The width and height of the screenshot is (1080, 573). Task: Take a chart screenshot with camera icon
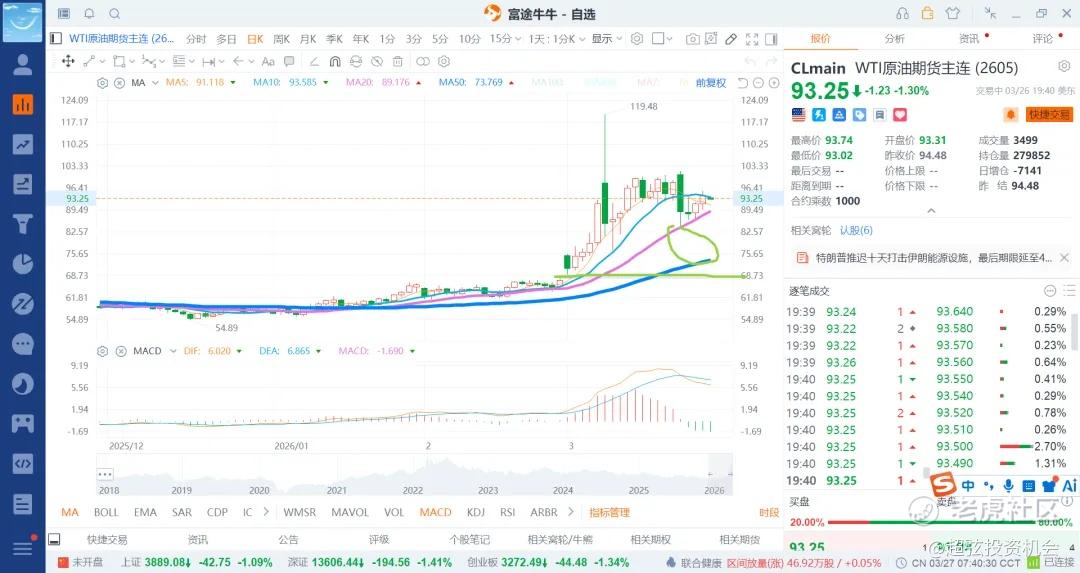coord(692,39)
